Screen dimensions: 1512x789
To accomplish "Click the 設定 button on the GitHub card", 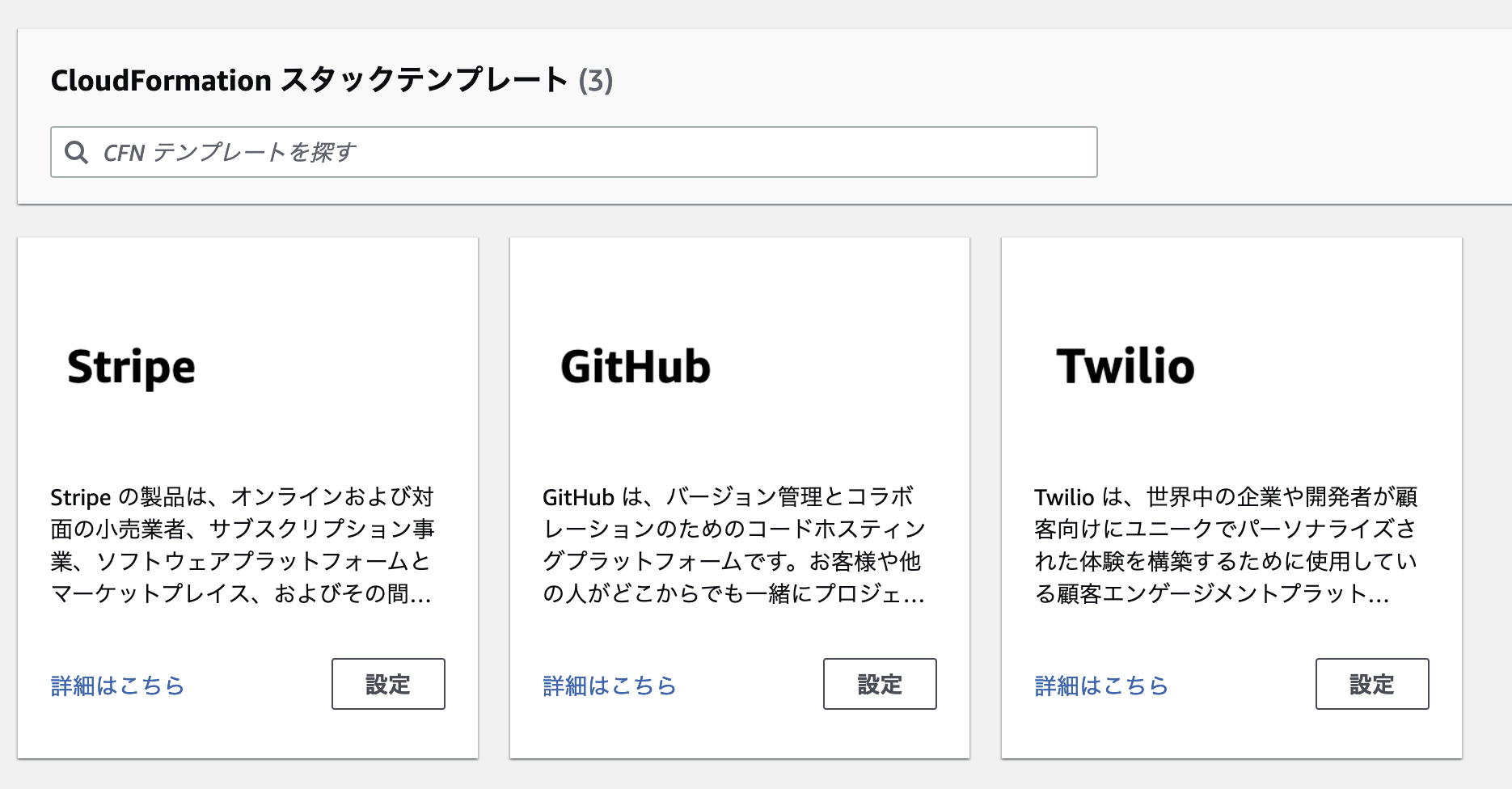I will click(879, 684).
